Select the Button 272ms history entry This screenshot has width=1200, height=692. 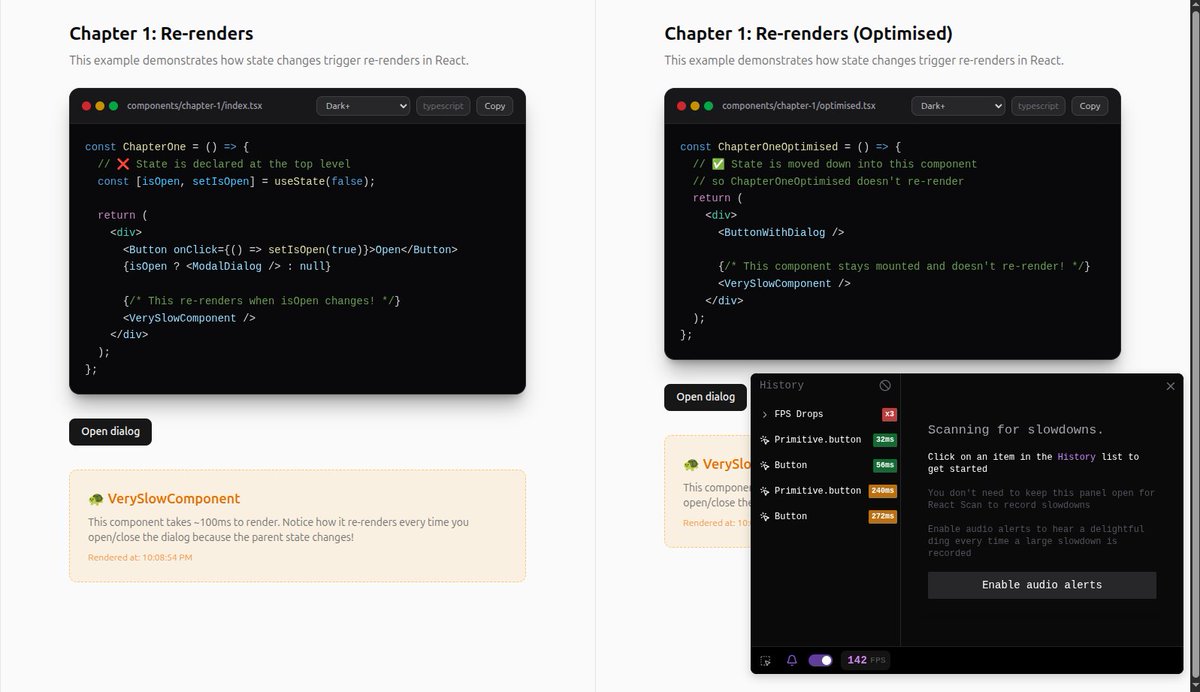tap(826, 516)
